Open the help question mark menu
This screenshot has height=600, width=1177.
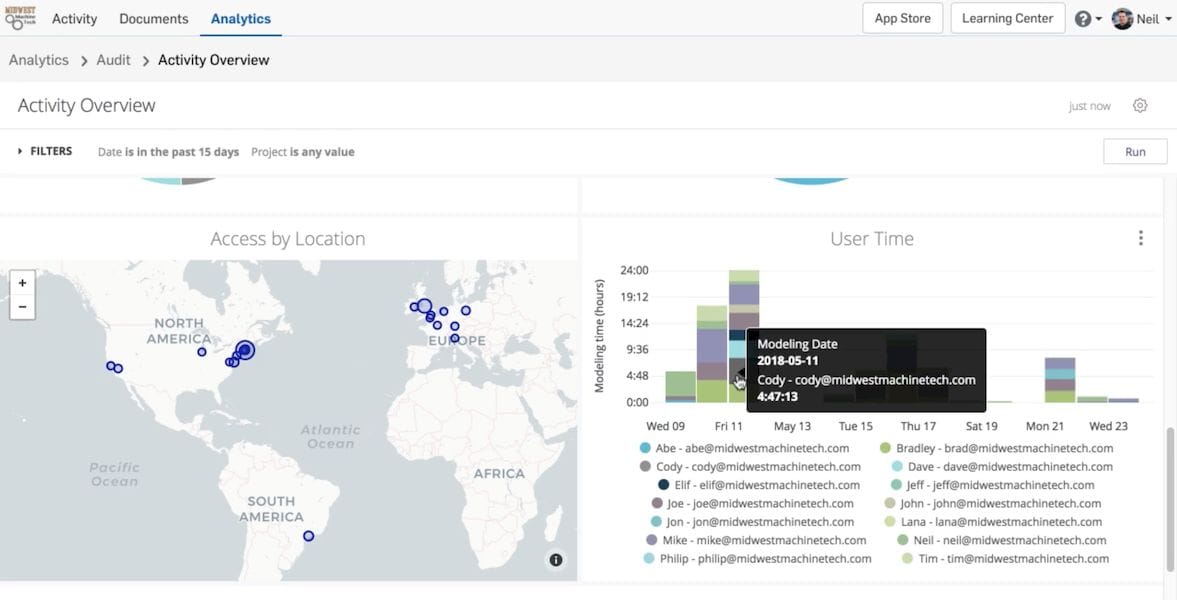(1083, 19)
